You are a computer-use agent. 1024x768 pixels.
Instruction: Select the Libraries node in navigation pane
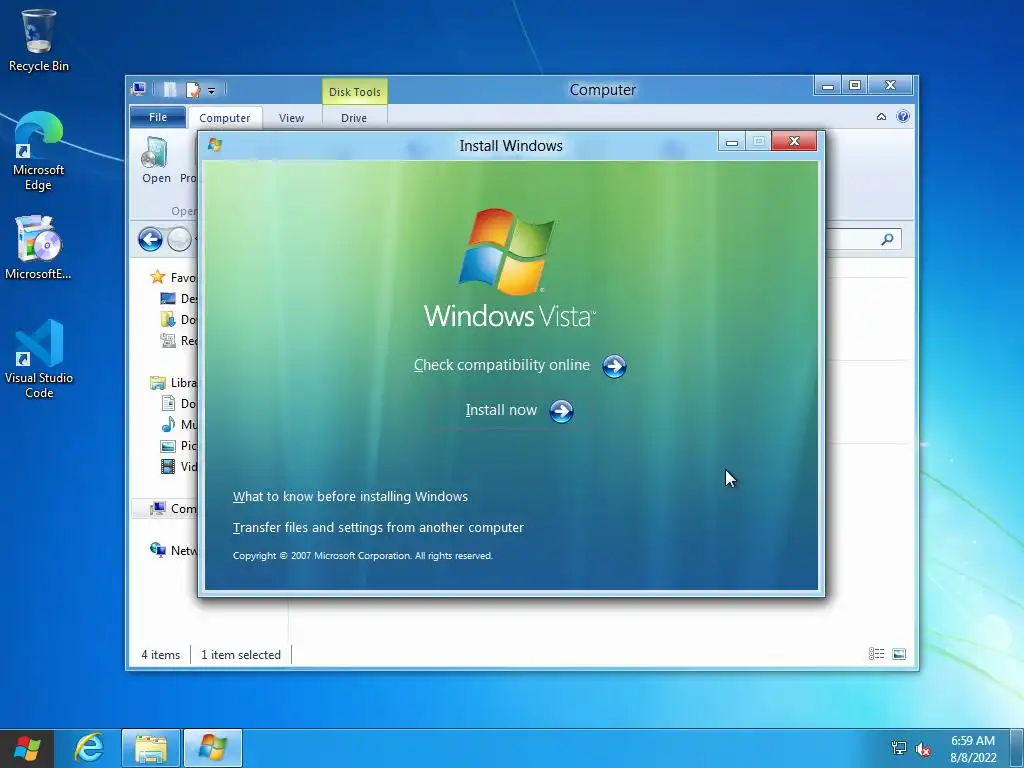coord(173,383)
